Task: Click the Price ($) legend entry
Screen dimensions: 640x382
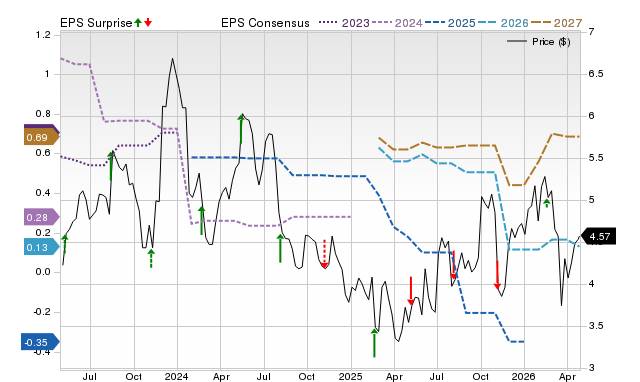Action: pyautogui.click(x=538, y=42)
